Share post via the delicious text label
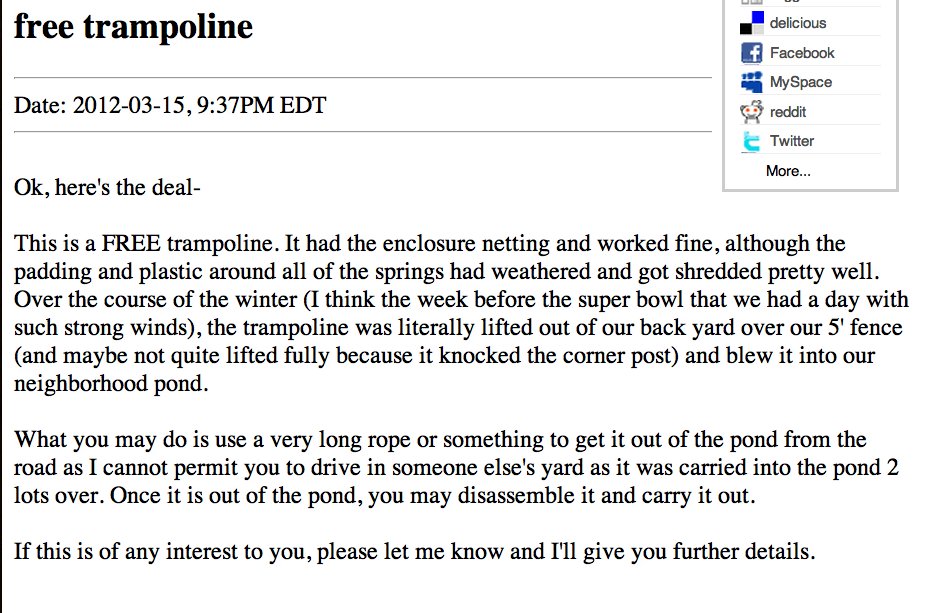 (798, 23)
